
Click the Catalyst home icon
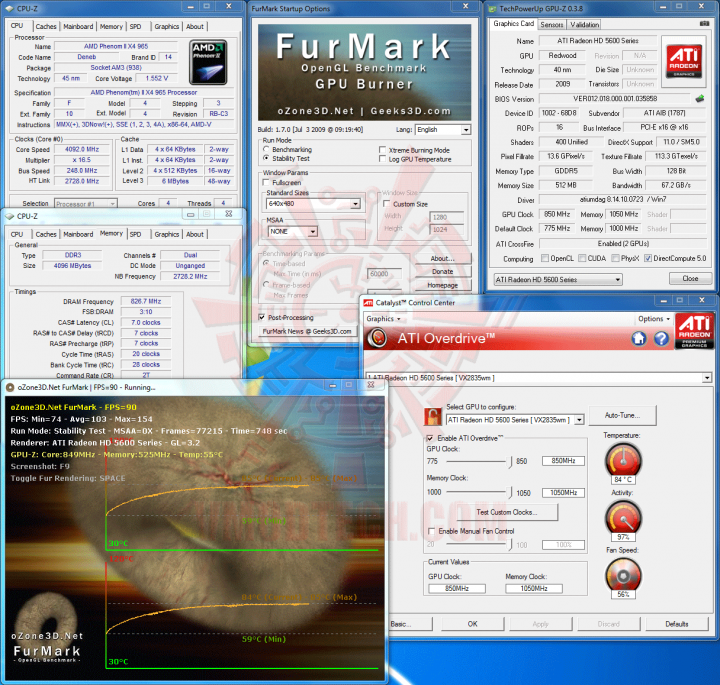click(x=639, y=339)
